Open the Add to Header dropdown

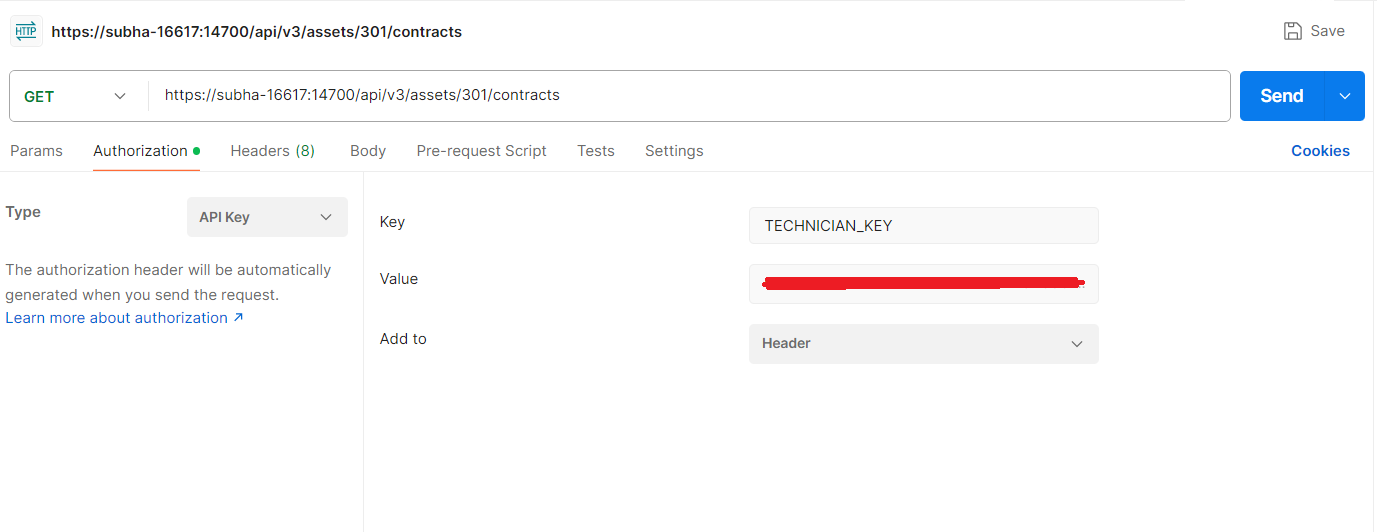923,343
